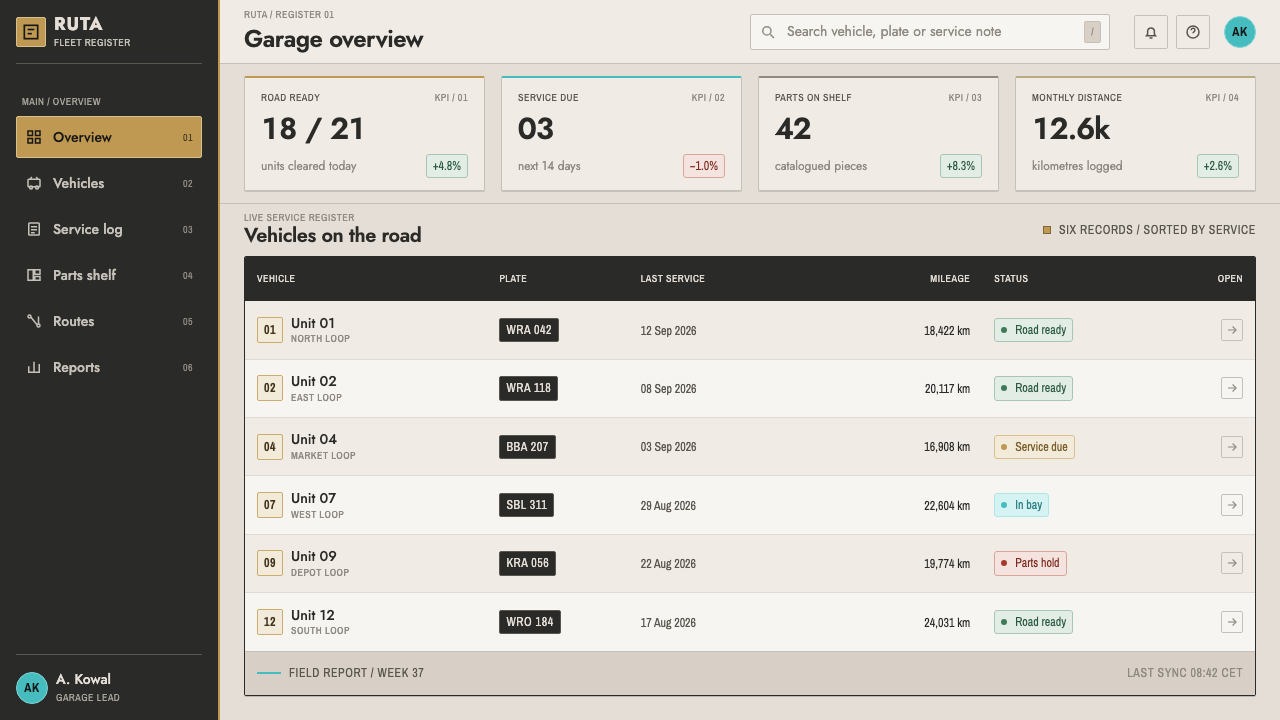The width and height of the screenshot is (1280, 720).
Task: Navigate to Parts shelf
Action: click(x=109, y=275)
